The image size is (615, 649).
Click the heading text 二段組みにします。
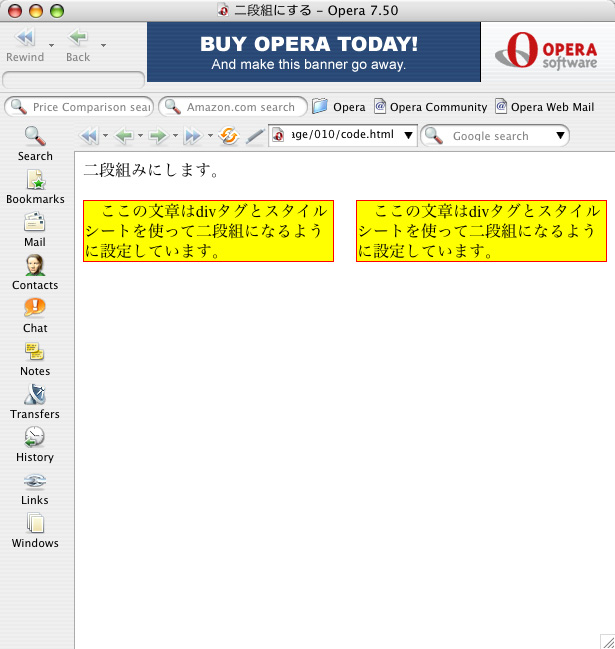point(151,170)
